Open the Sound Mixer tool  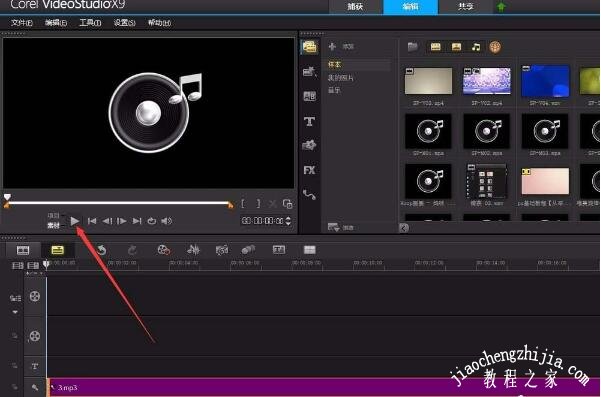tap(193, 250)
